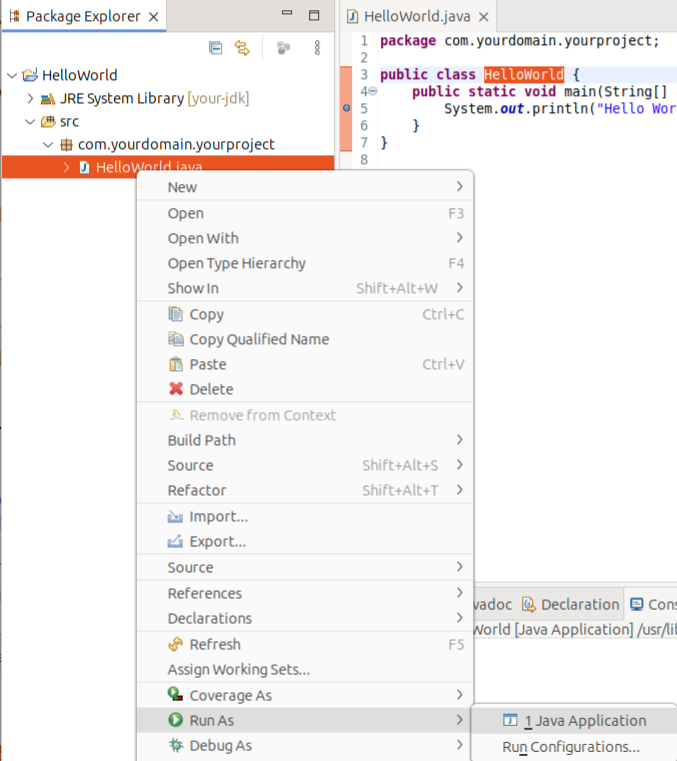Click the Collapse All icon in Package Explorer
The height and width of the screenshot is (761, 677).
(x=215, y=48)
